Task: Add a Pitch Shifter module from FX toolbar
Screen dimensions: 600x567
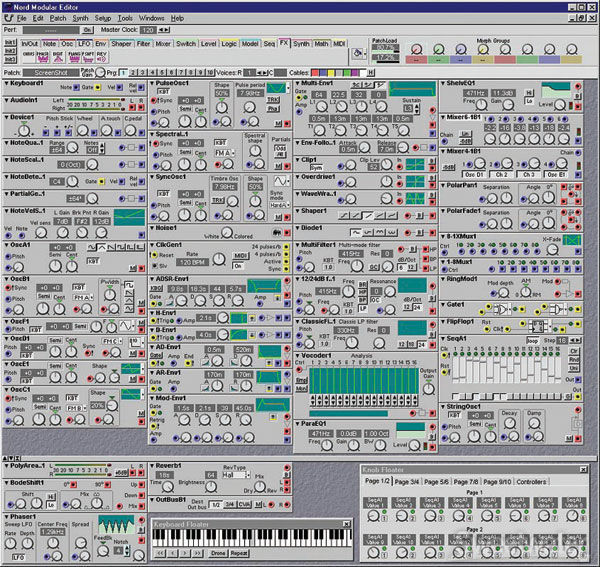Action: [x=88, y=57]
